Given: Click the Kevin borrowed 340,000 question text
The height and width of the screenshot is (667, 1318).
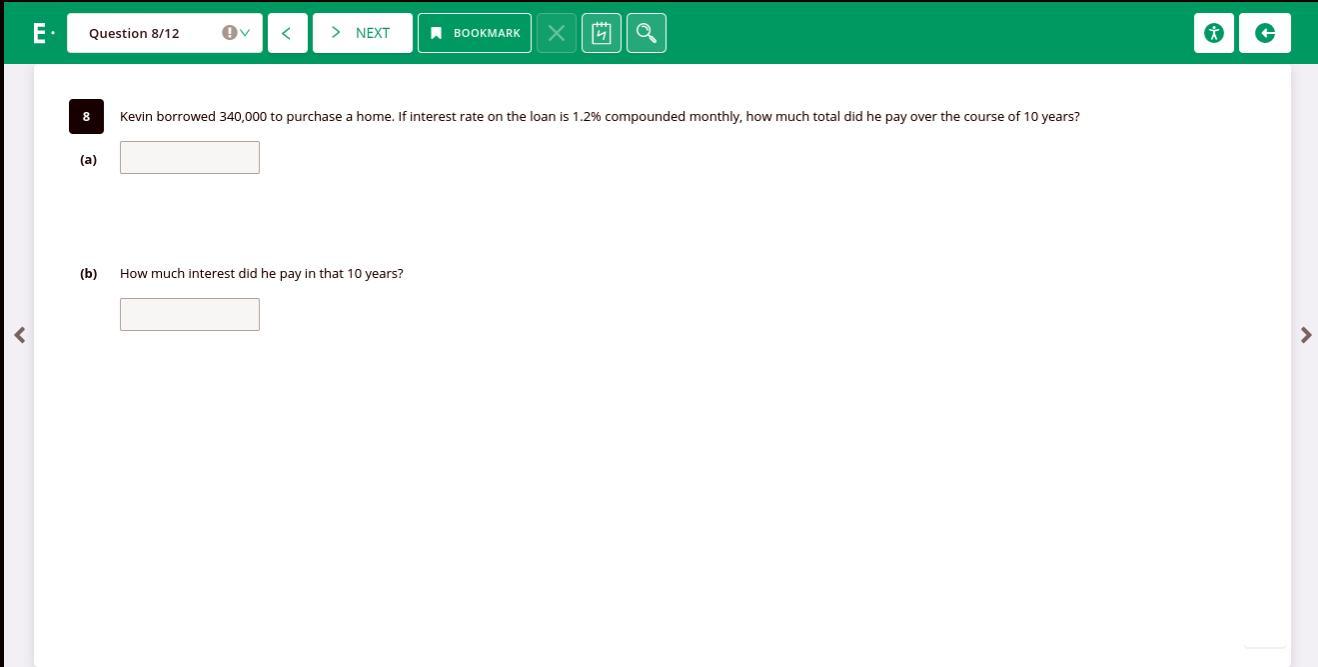Looking at the screenshot, I should click(x=600, y=116).
